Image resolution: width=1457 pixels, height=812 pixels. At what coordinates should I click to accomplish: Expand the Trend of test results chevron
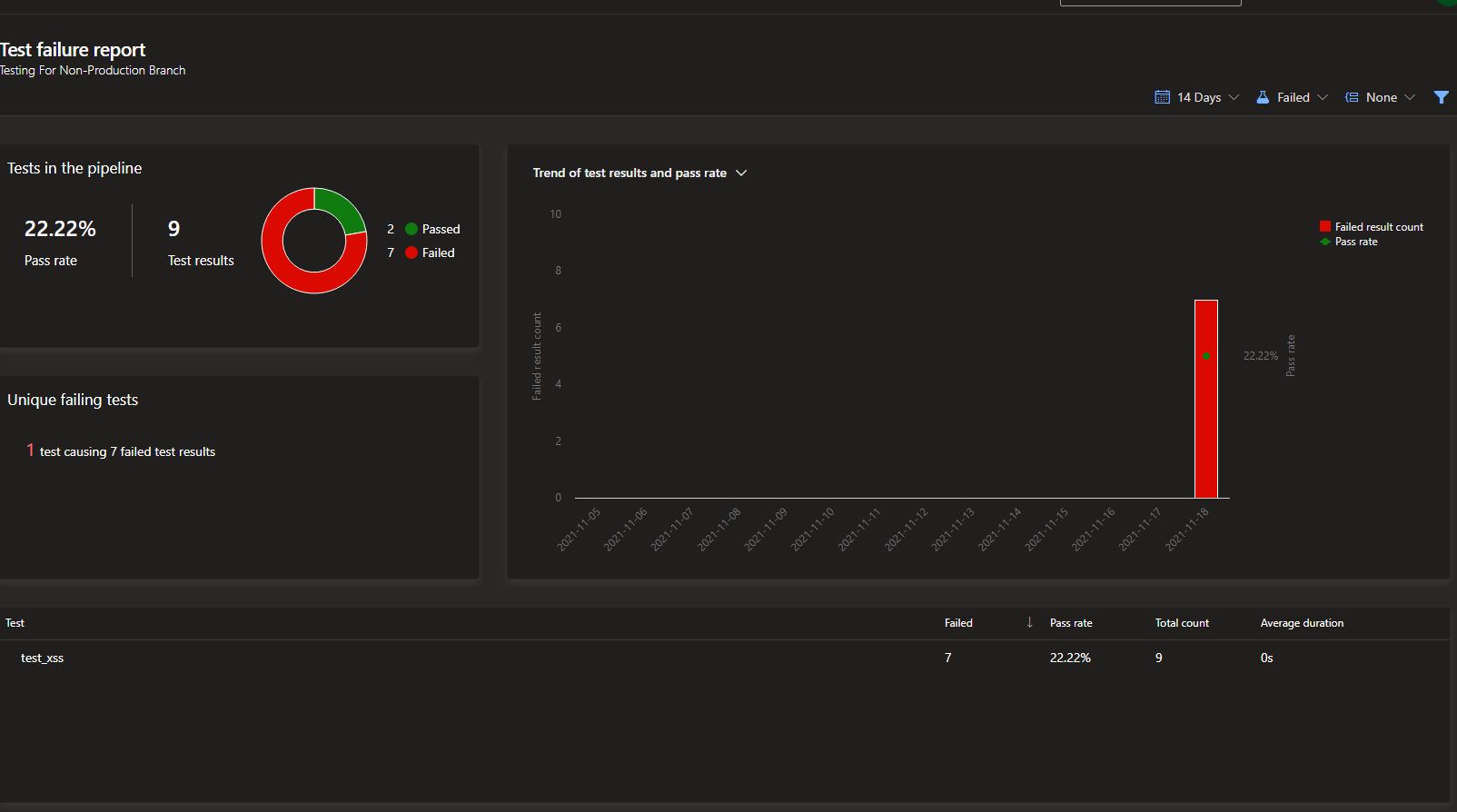[741, 173]
